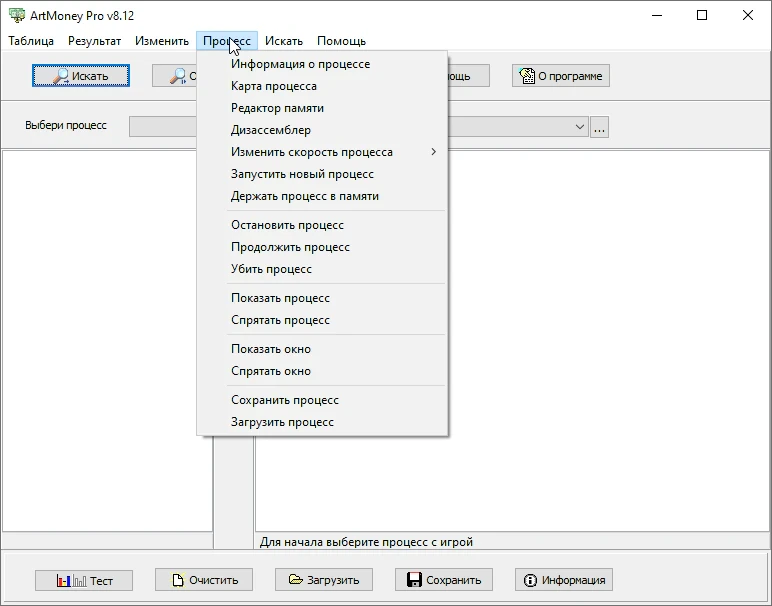Click the empty results list pane on the left

pos(100,341)
